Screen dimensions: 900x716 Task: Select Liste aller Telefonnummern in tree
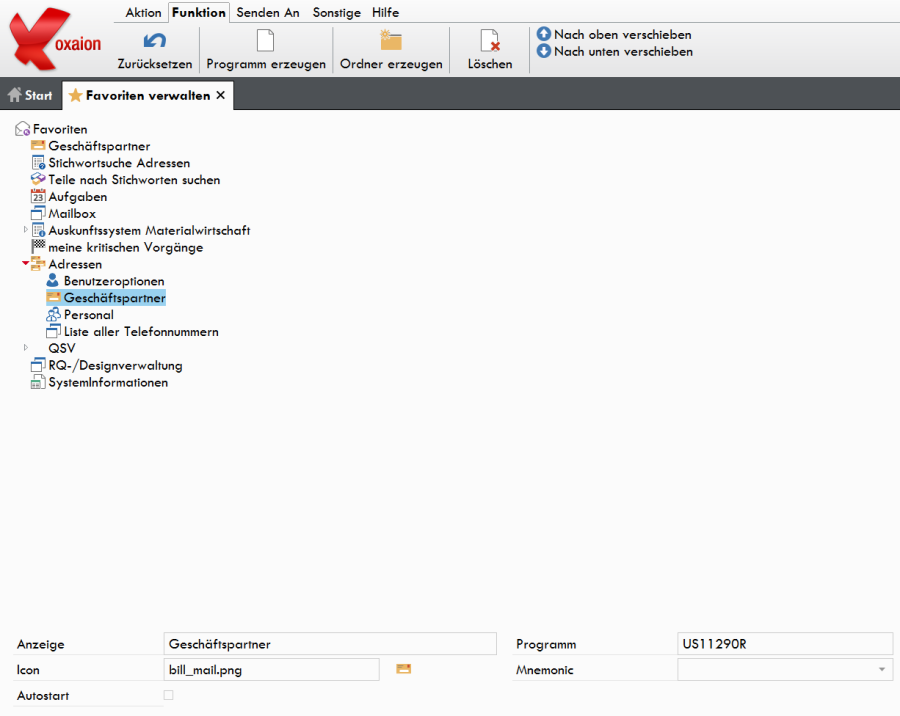click(x=140, y=331)
